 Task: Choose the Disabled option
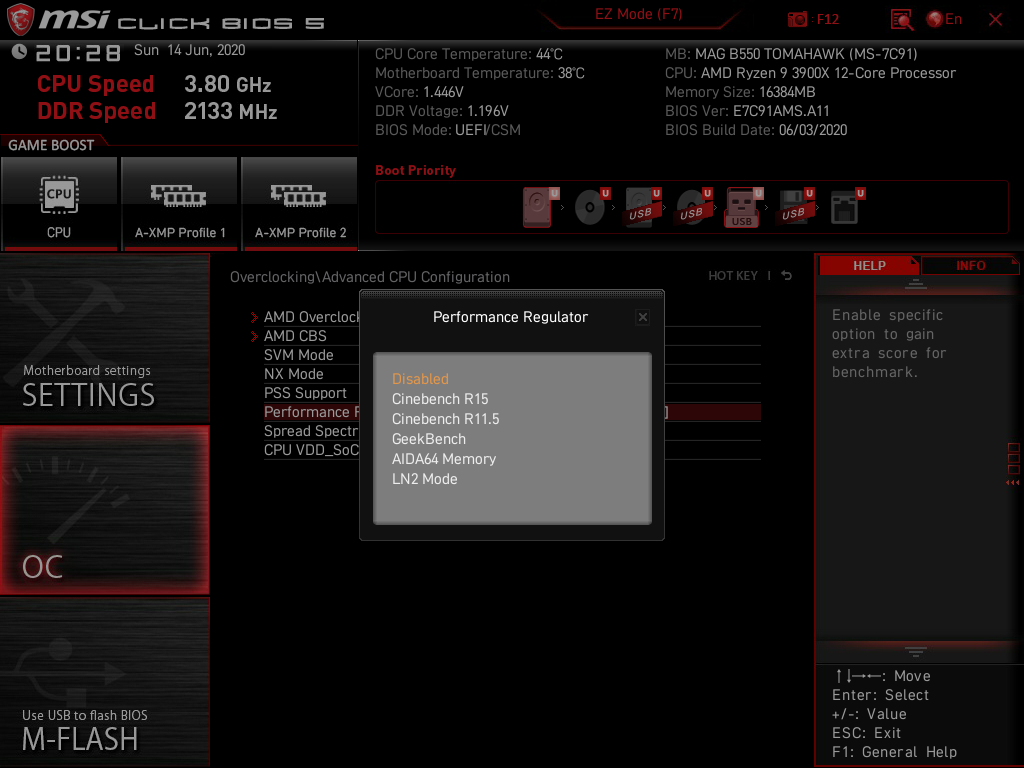(420, 379)
